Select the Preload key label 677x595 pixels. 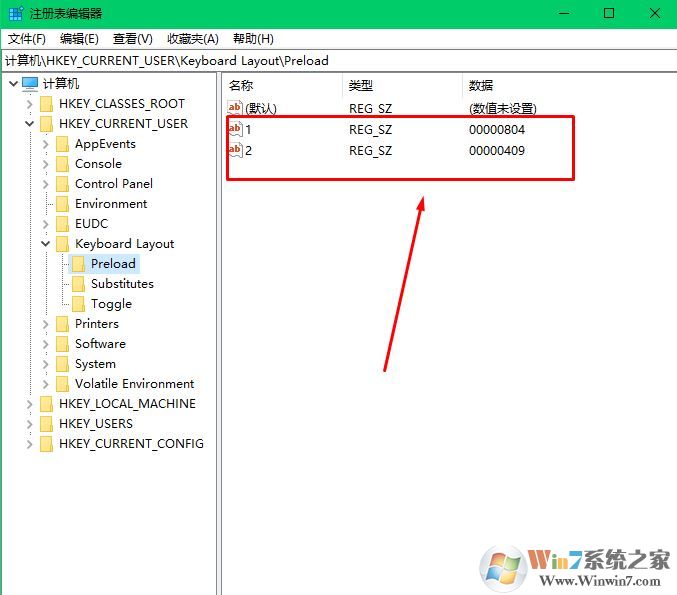pyautogui.click(x=113, y=264)
